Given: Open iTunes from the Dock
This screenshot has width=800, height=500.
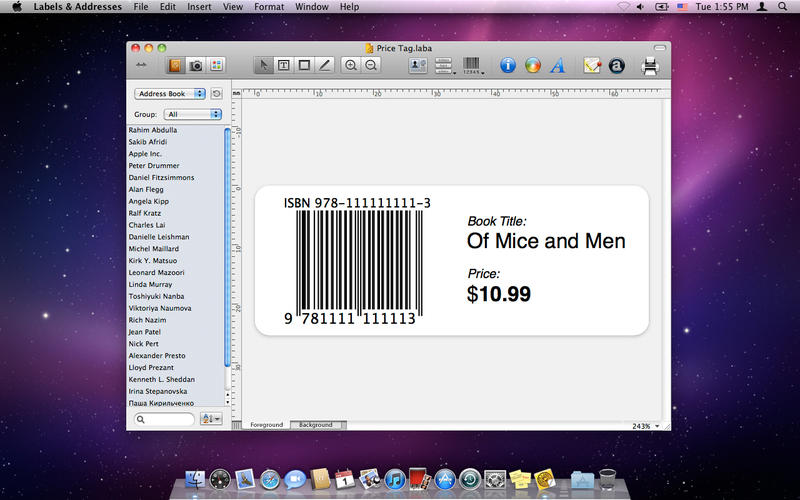Looking at the screenshot, I should pyautogui.click(x=395, y=480).
